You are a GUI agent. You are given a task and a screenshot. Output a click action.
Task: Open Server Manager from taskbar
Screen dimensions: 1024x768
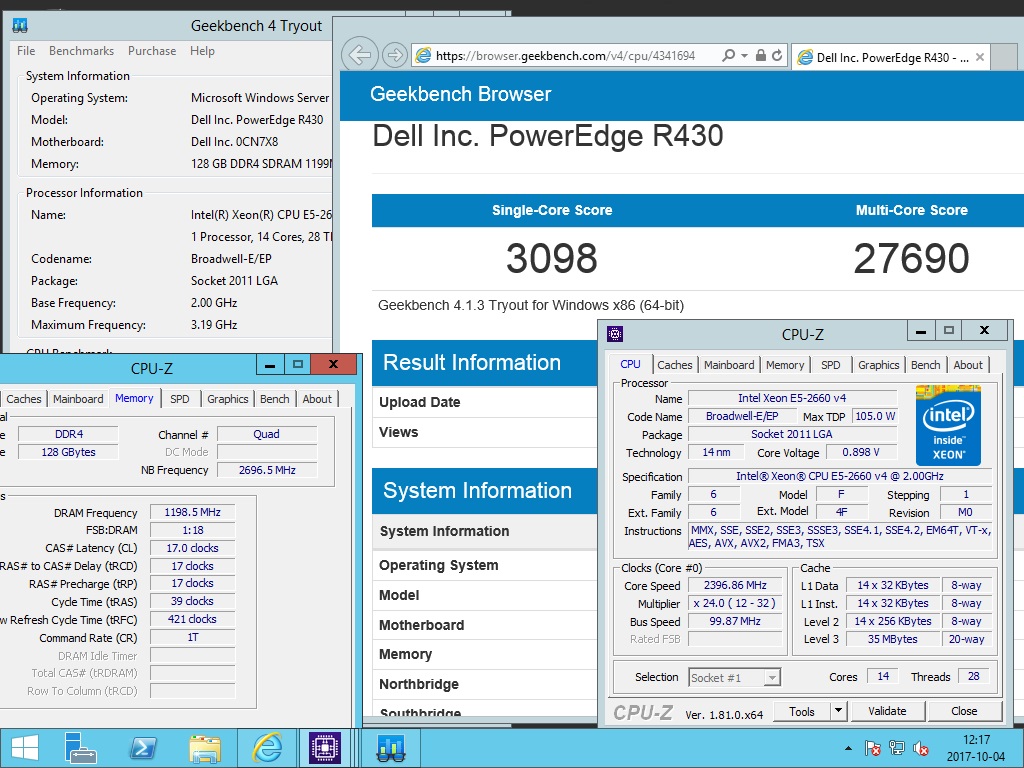tap(81, 748)
